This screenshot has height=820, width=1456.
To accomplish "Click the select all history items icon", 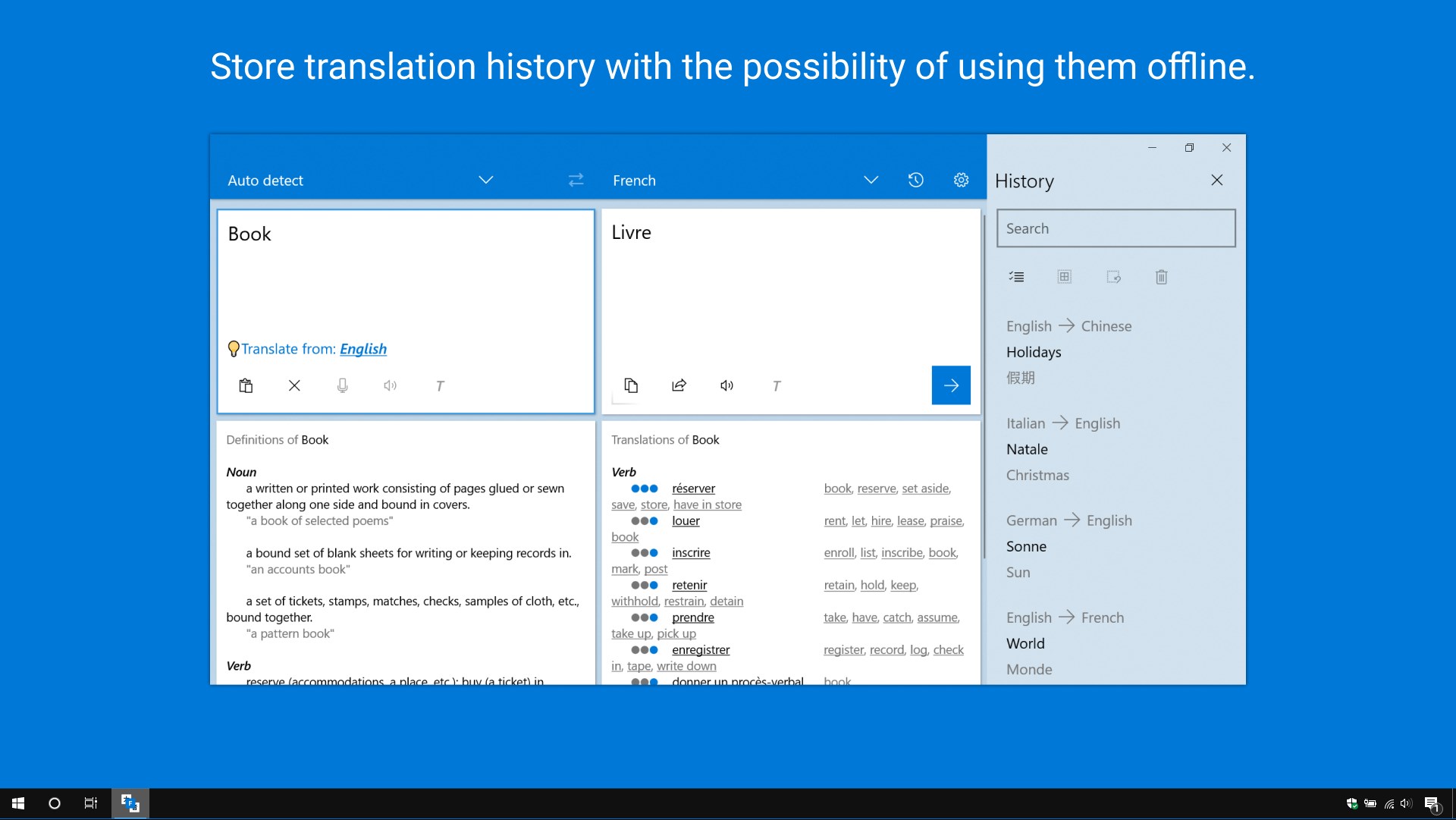I will (1065, 277).
